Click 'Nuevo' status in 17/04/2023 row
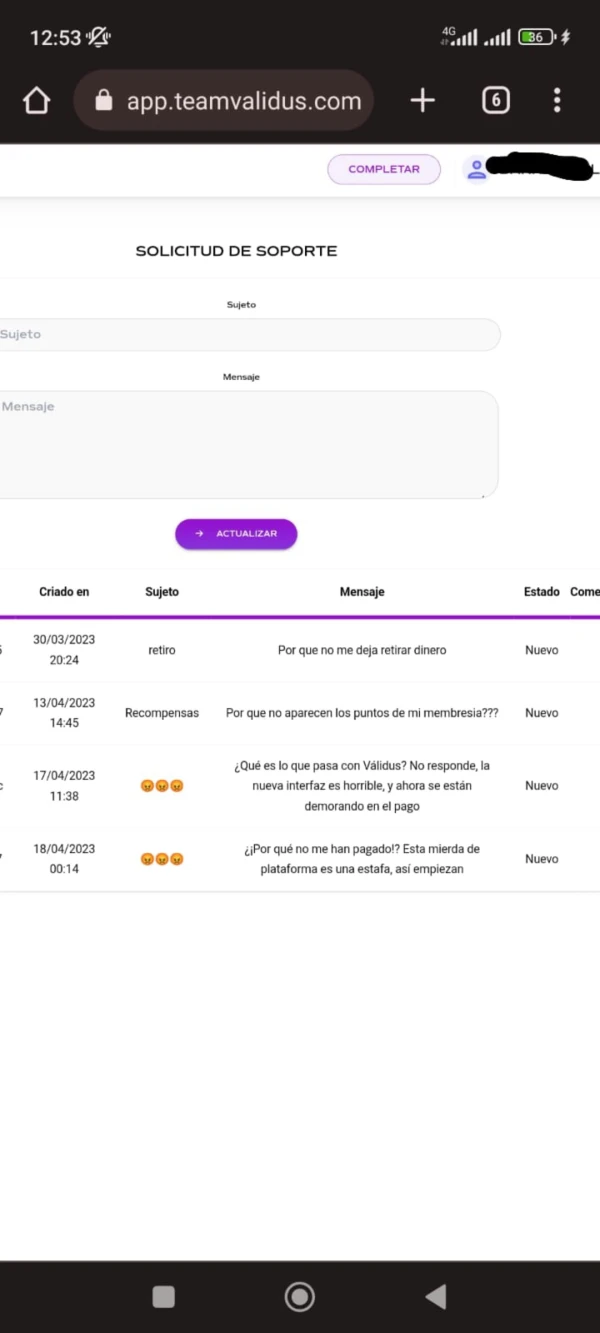Image resolution: width=600 pixels, height=1333 pixels. point(542,786)
